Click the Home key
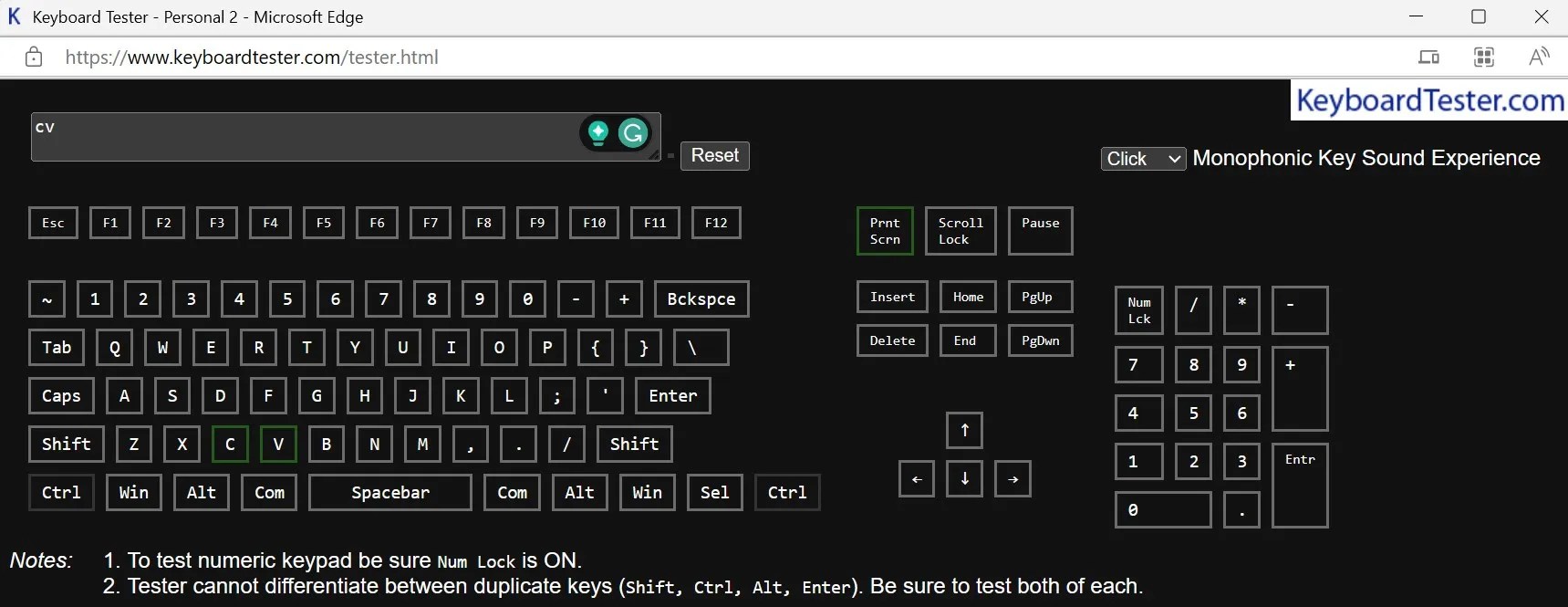The height and width of the screenshot is (607, 1568). (969, 298)
